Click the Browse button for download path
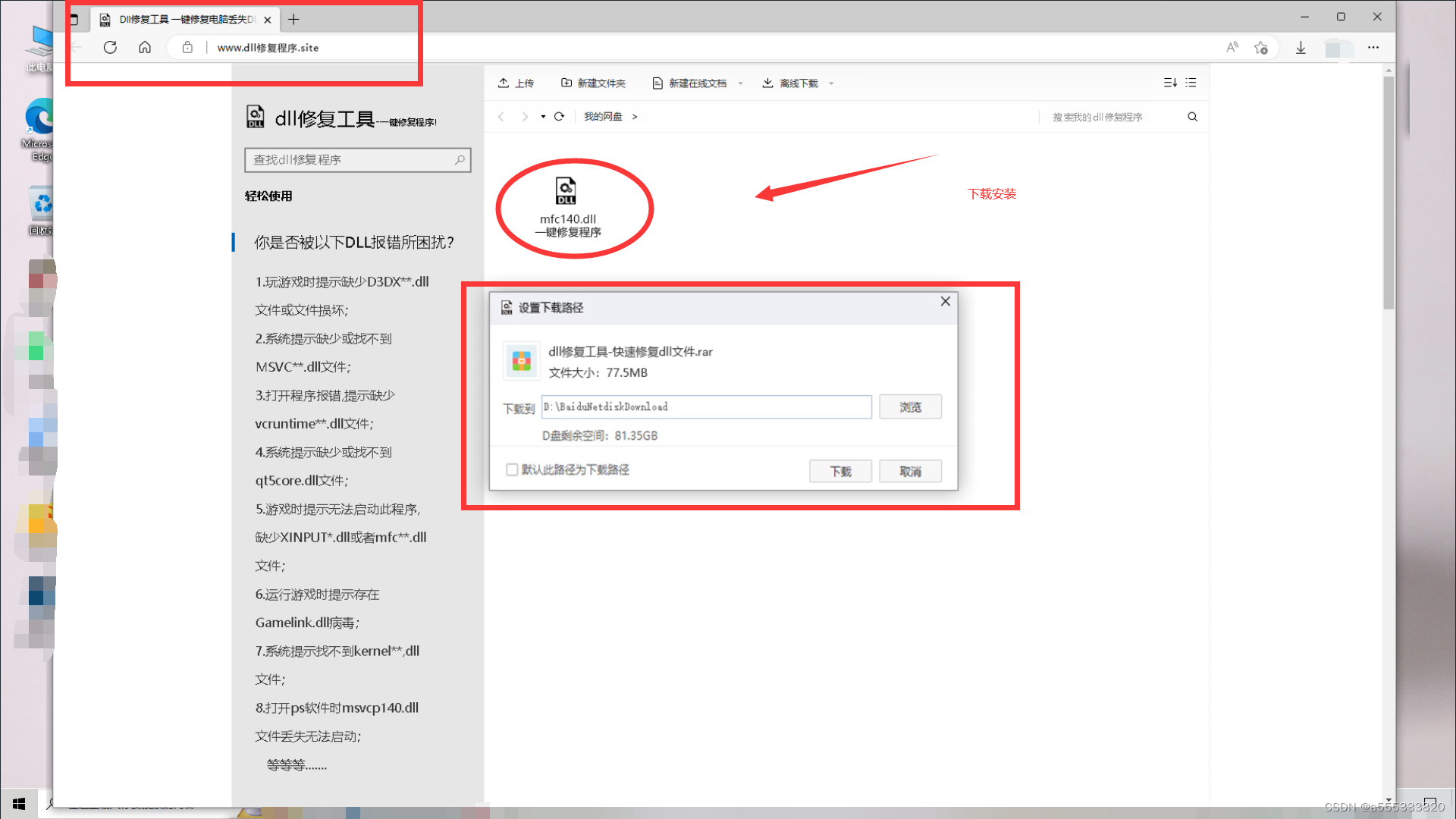The width and height of the screenshot is (1456, 819). pos(910,407)
